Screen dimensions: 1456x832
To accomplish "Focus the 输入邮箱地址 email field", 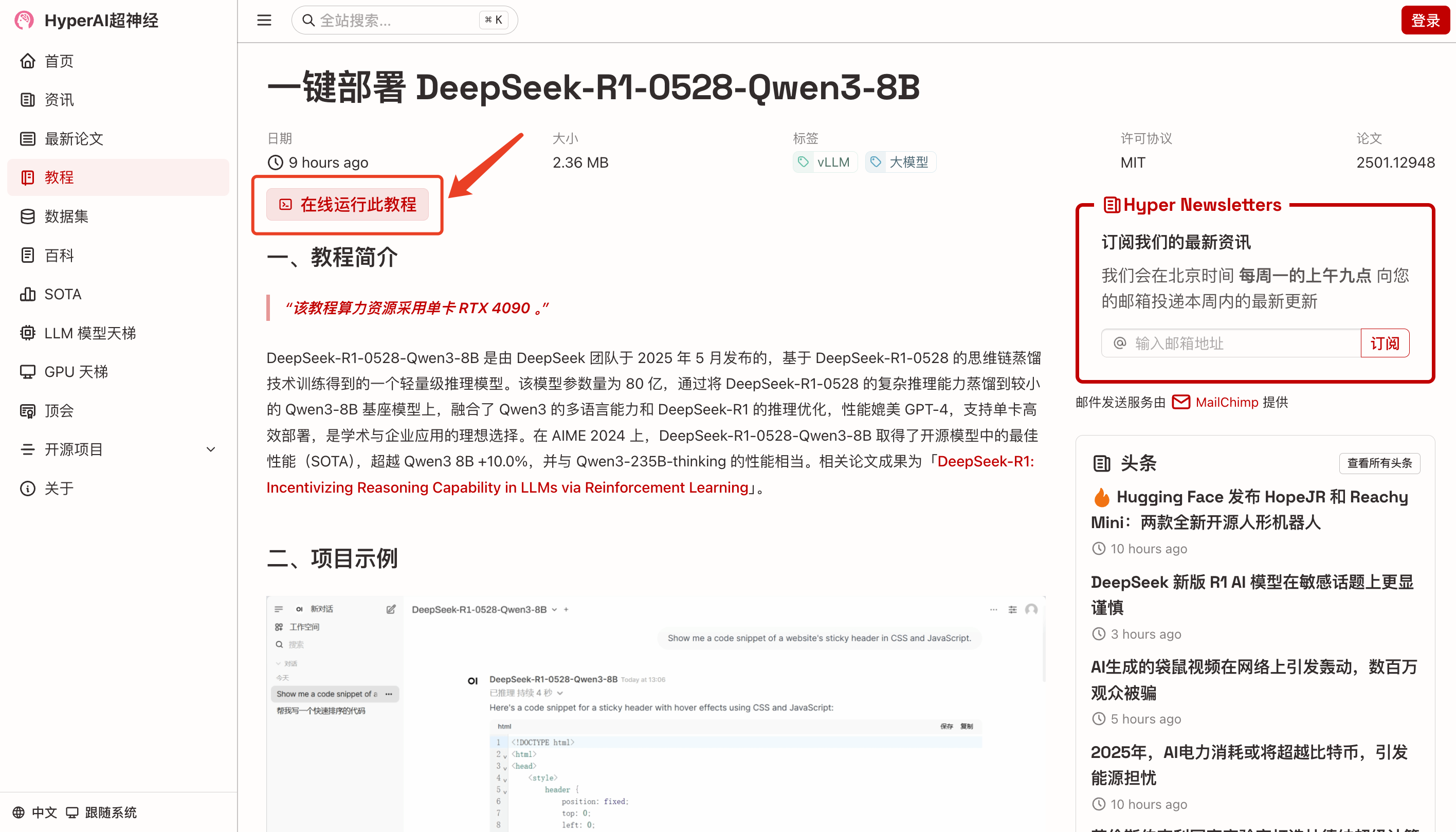I will pos(1231,343).
